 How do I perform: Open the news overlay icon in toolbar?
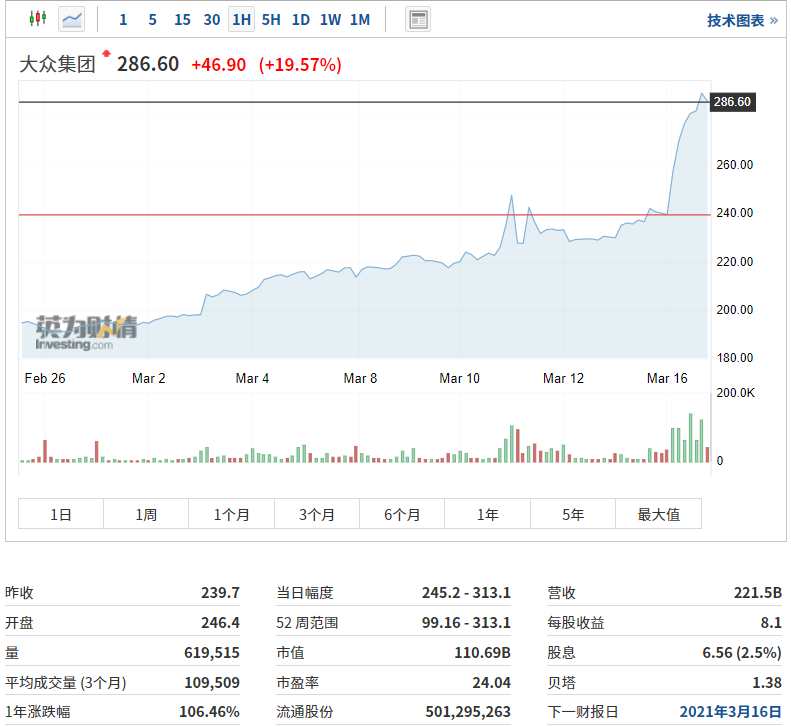(x=419, y=19)
